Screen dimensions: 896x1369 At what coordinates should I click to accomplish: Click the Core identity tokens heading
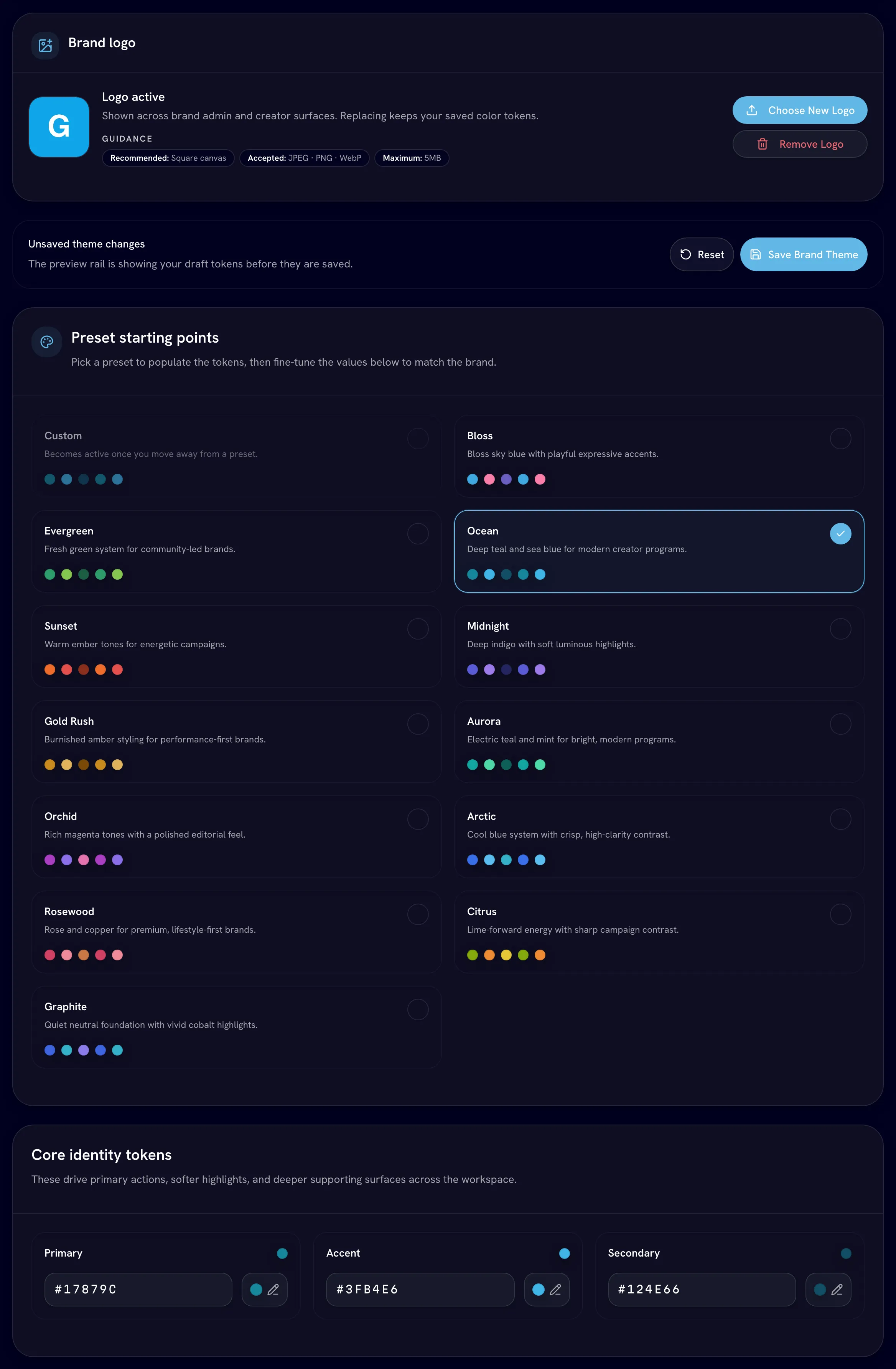102,1155
